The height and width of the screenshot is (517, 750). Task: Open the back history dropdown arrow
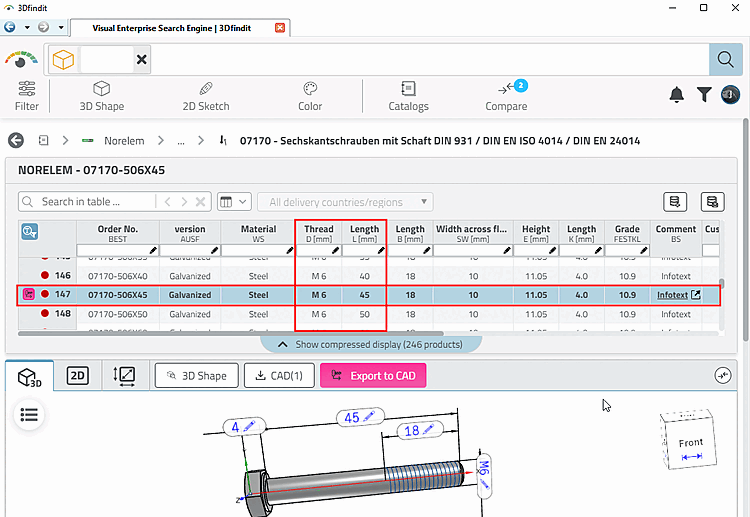[x=27, y=28]
